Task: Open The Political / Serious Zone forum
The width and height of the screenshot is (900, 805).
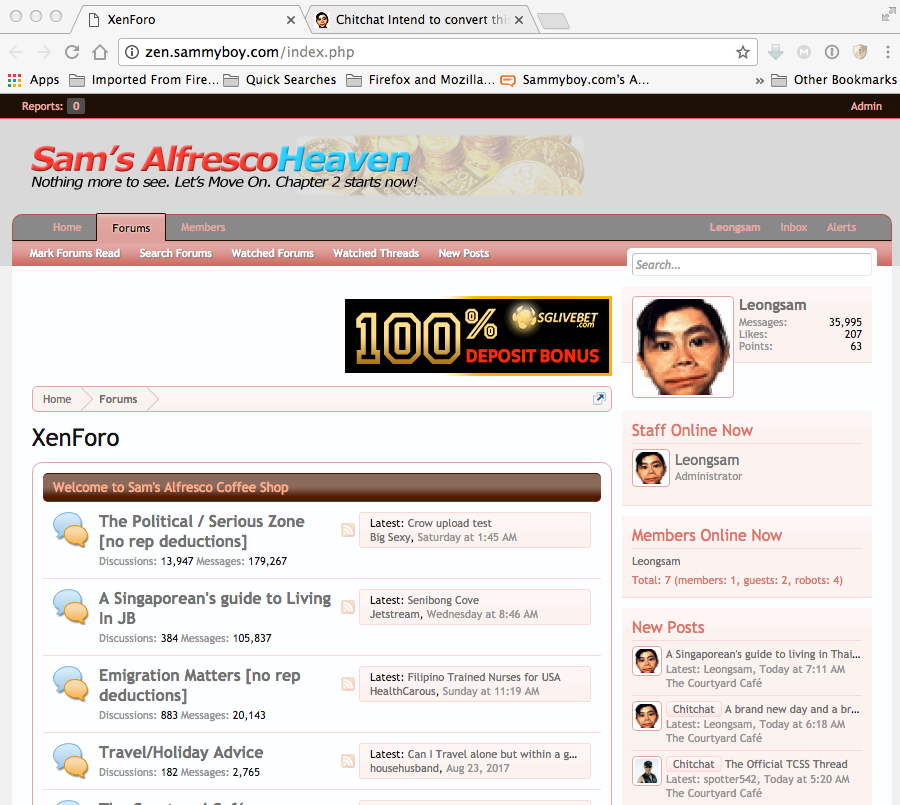Action: click(x=201, y=531)
